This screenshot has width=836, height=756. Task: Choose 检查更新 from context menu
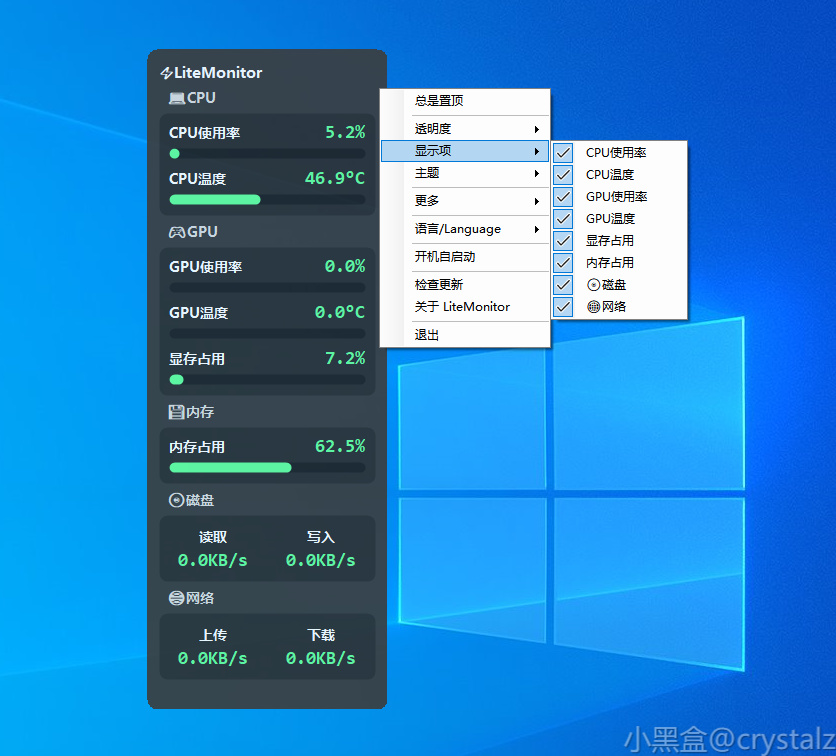coord(465,285)
